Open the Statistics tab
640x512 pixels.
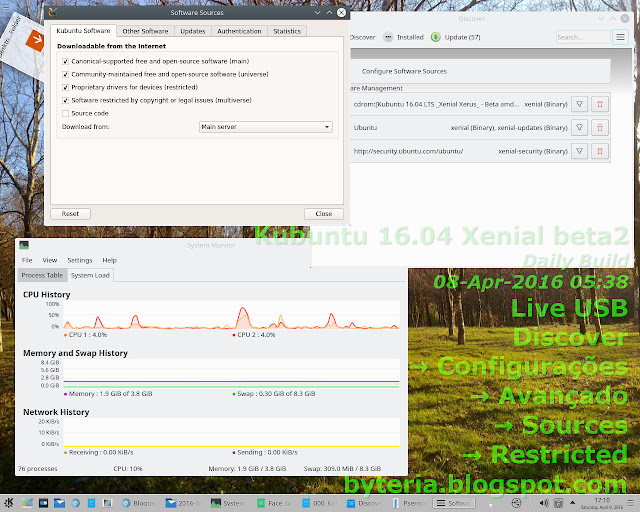[x=287, y=31]
